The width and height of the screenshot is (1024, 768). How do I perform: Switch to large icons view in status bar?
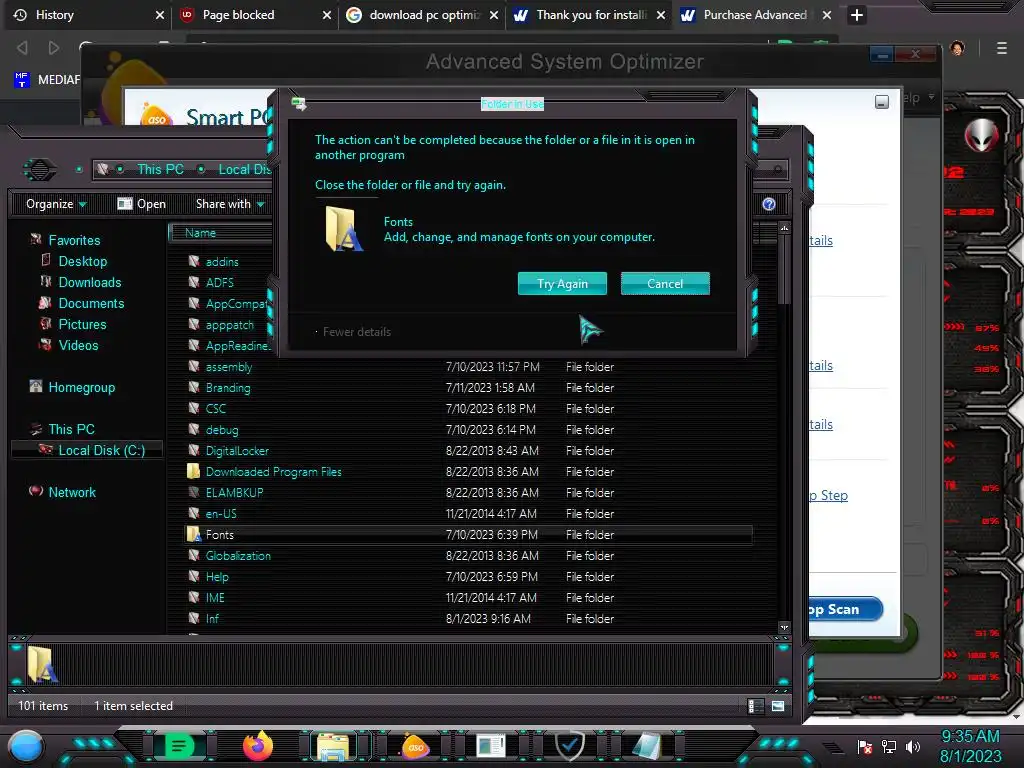(778, 706)
